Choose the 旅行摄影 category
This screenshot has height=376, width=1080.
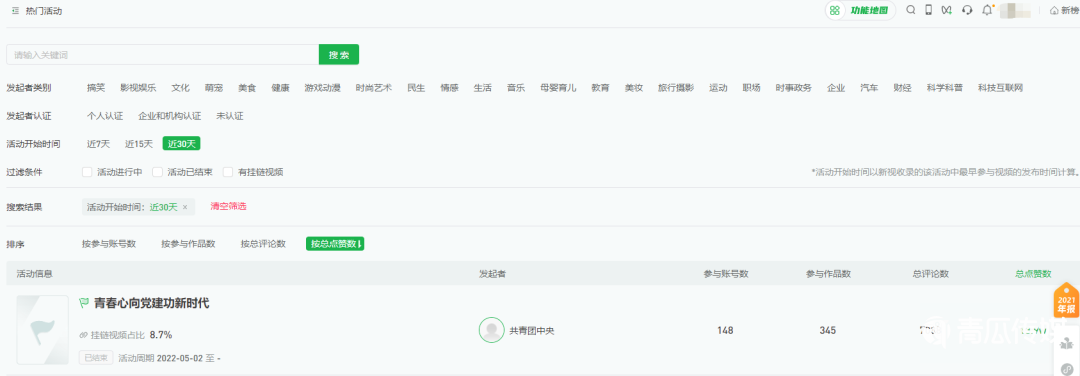point(676,88)
